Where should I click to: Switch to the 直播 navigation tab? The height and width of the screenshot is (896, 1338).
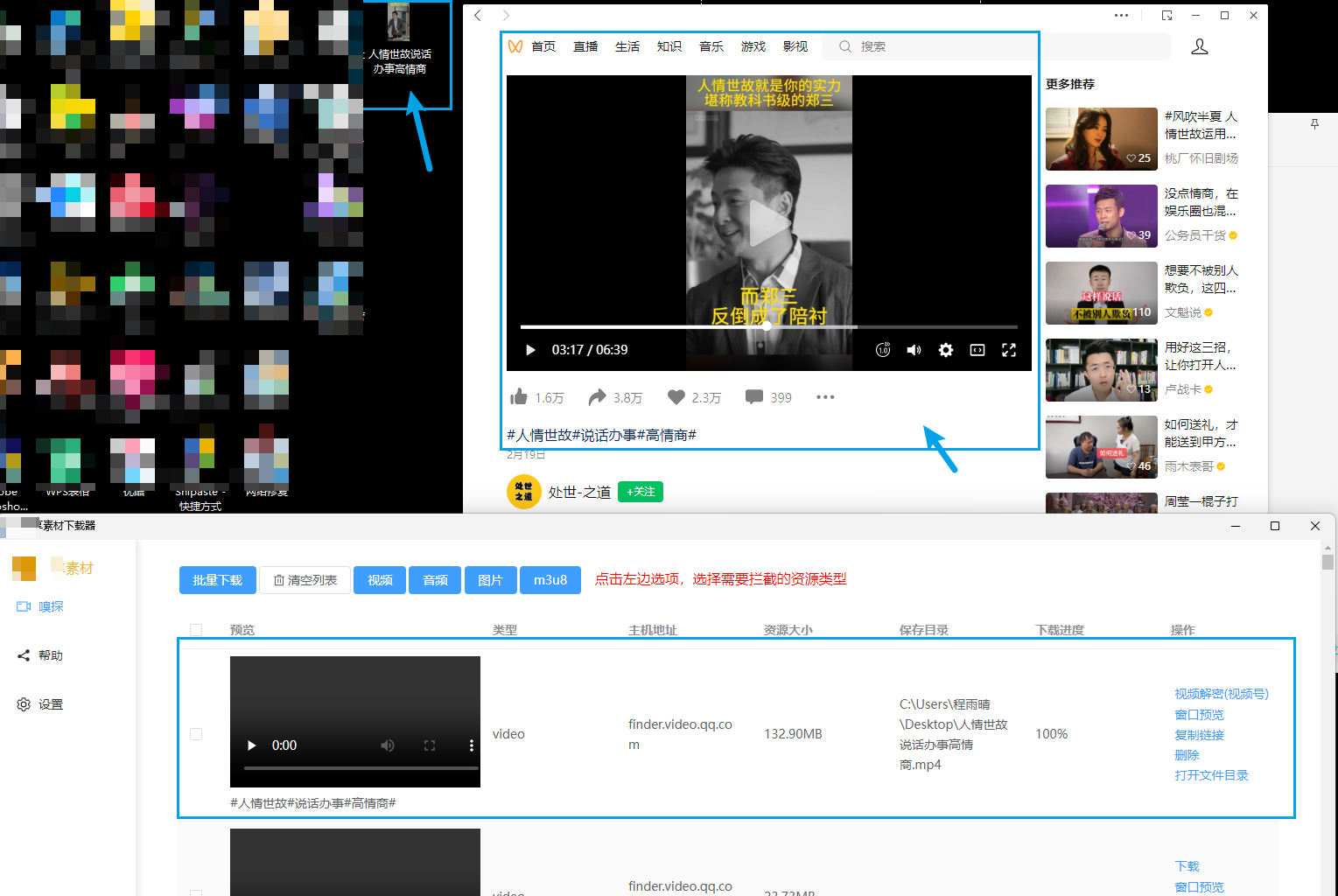[585, 46]
